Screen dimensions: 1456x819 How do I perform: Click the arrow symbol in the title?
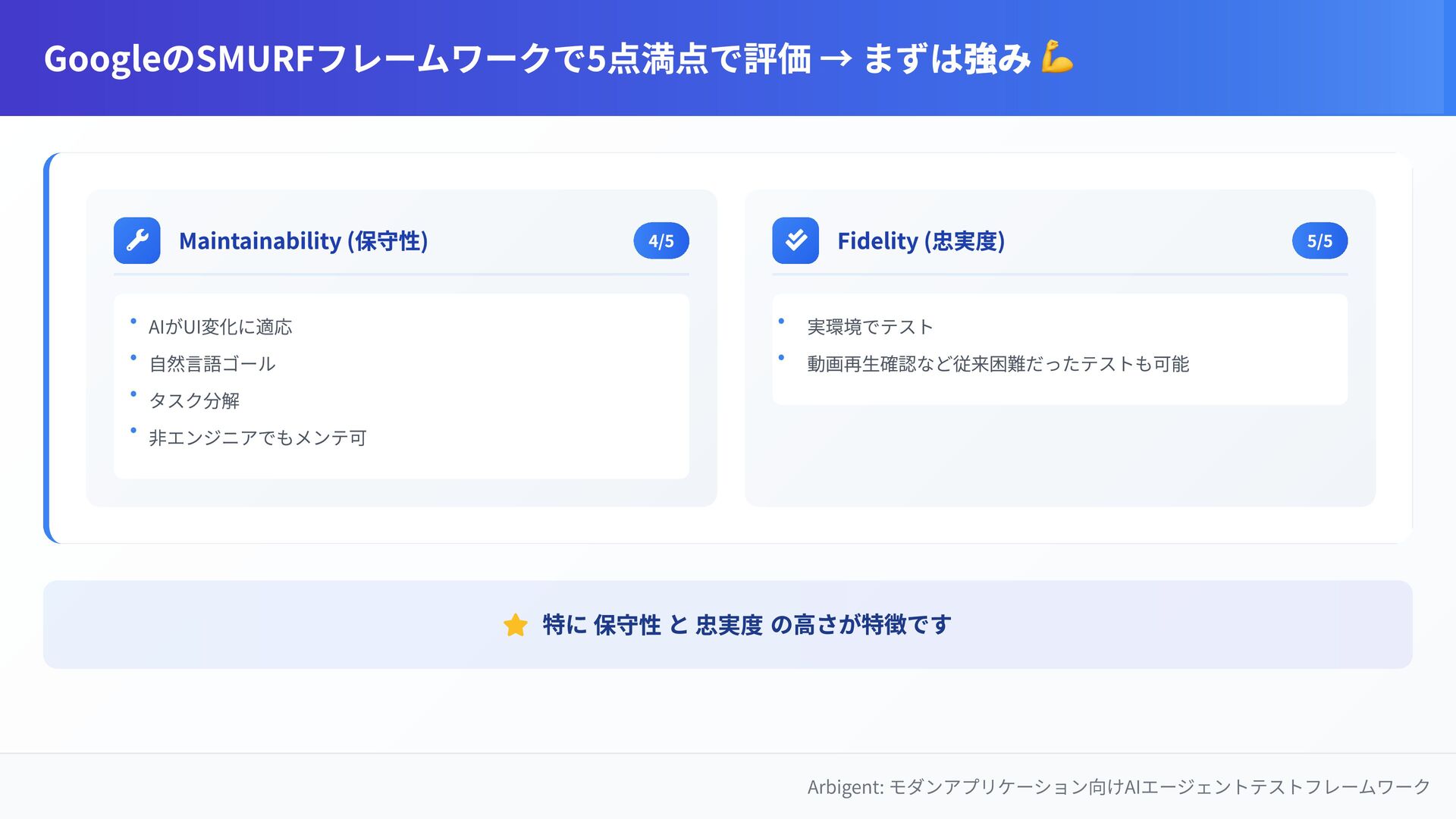tap(836, 58)
